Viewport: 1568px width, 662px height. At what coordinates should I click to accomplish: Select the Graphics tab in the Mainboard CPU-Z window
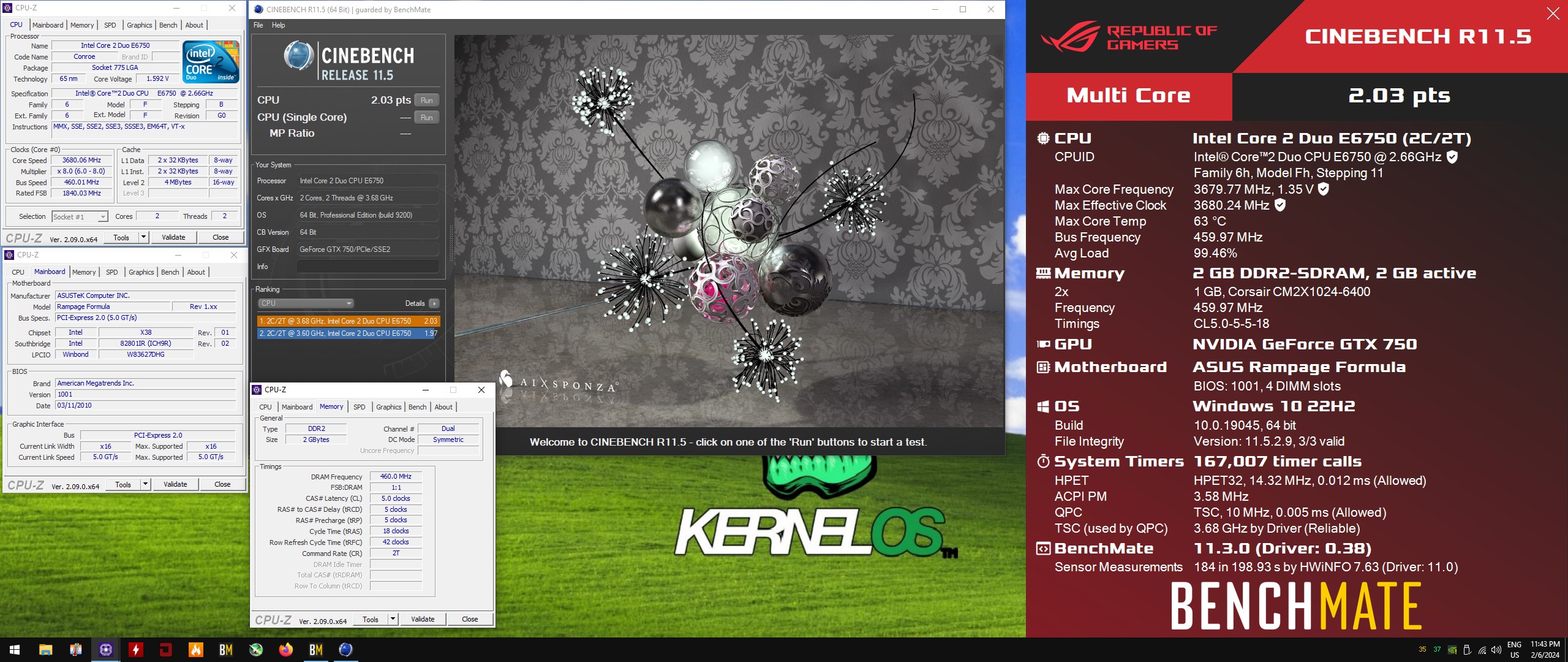(x=141, y=272)
